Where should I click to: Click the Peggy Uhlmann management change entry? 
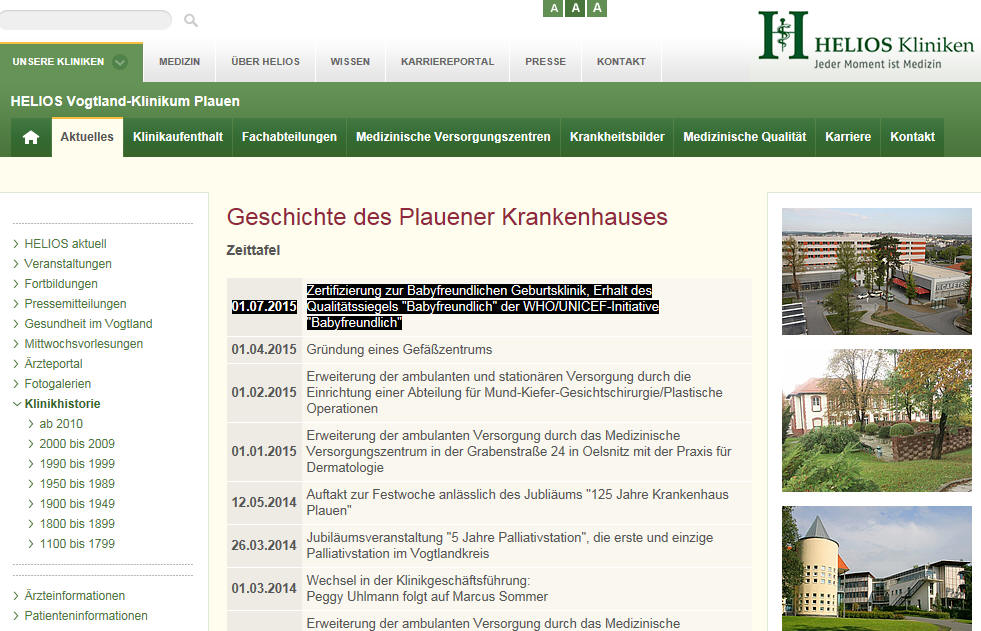427,588
